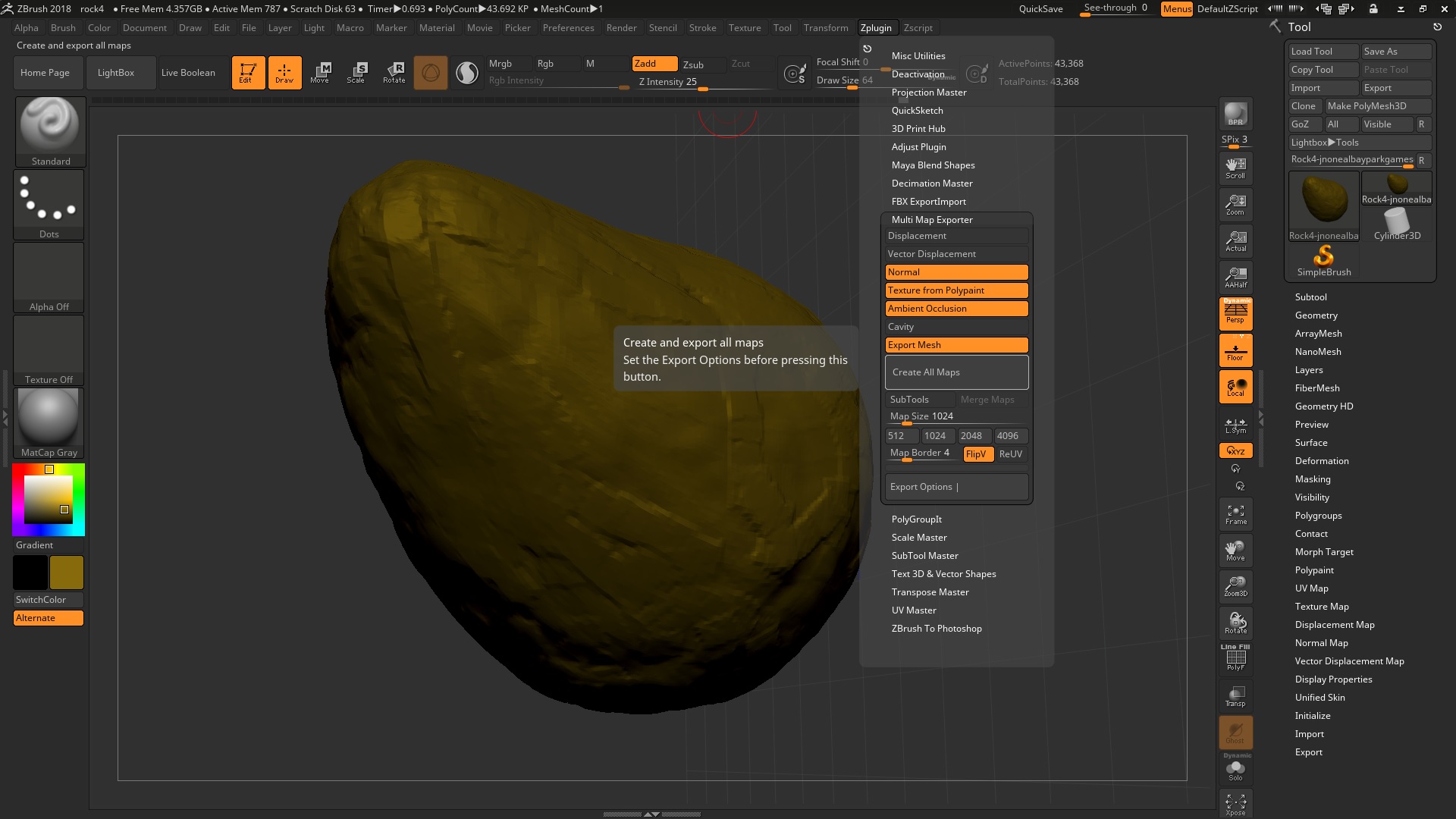1456x819 pixels.
Task: Click the AAHalf view icon
Action: pyautogui.click(x=1235, y=278)
